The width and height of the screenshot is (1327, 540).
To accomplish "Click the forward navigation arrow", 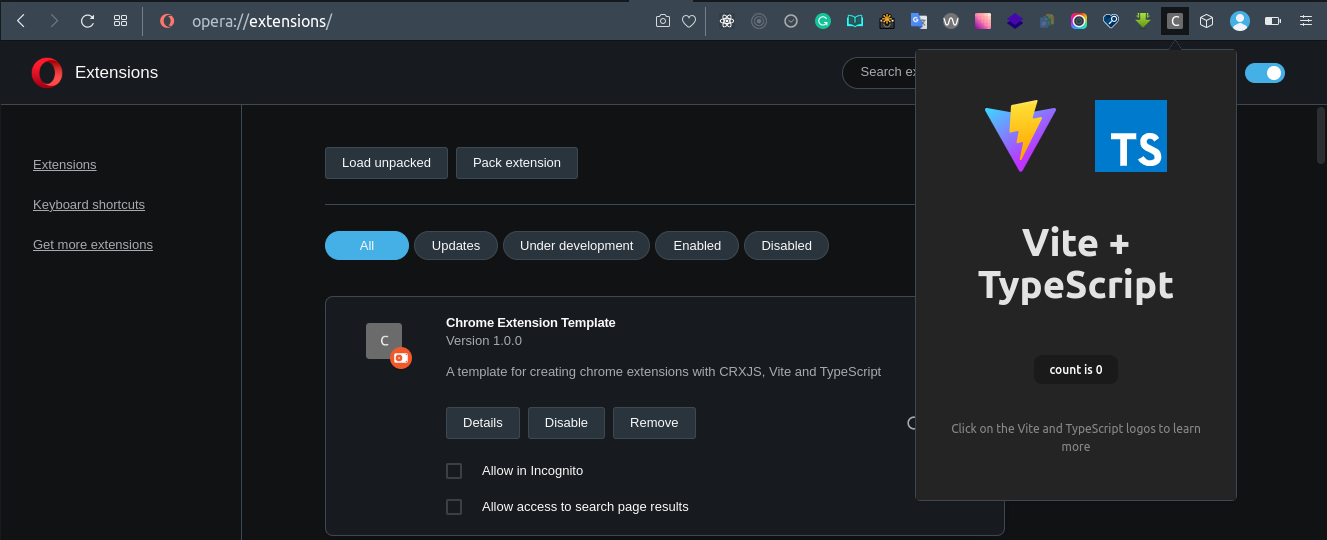I will [x=54, y=20].
